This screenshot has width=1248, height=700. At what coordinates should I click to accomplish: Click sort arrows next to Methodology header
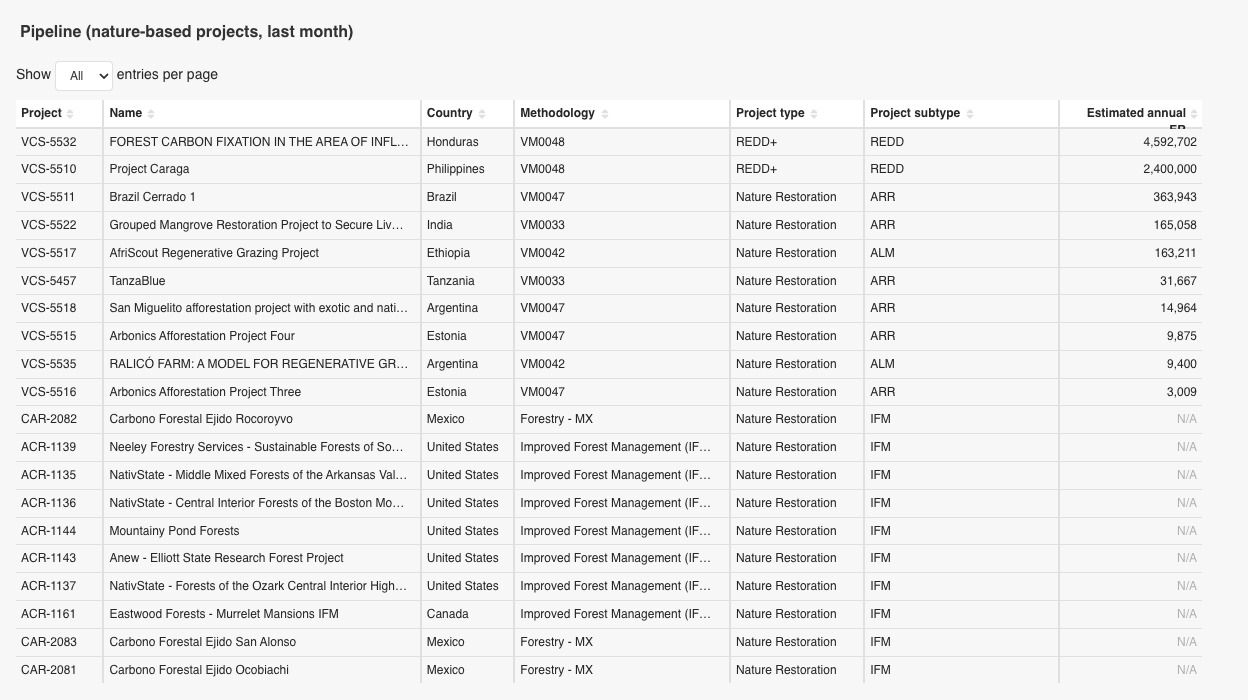(605, 114)
